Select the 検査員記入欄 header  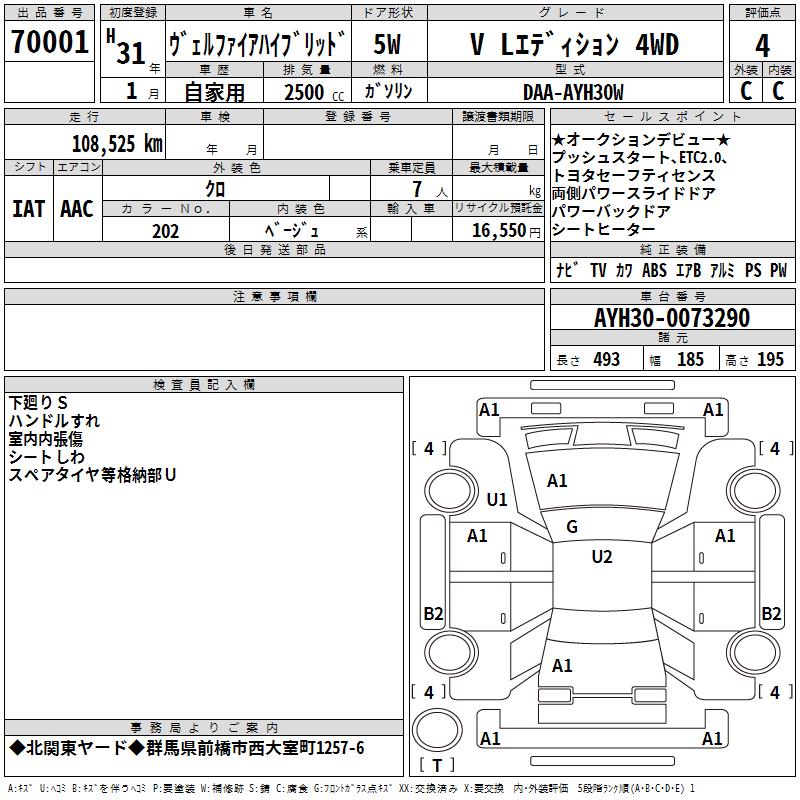[x=204, y=385]
